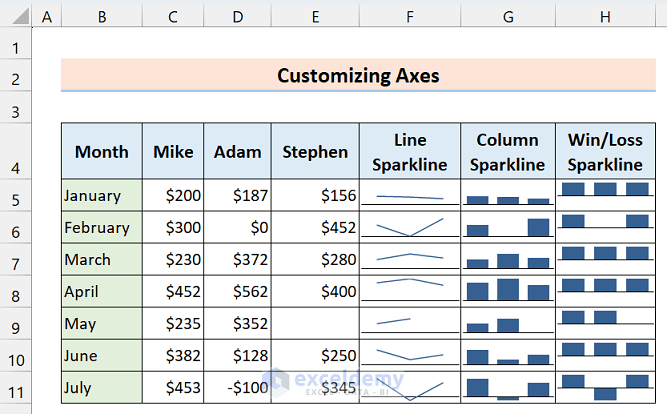Click Mike's April value of $452
The width and height of the screenshot is (667, 414).
click(172, 290)
